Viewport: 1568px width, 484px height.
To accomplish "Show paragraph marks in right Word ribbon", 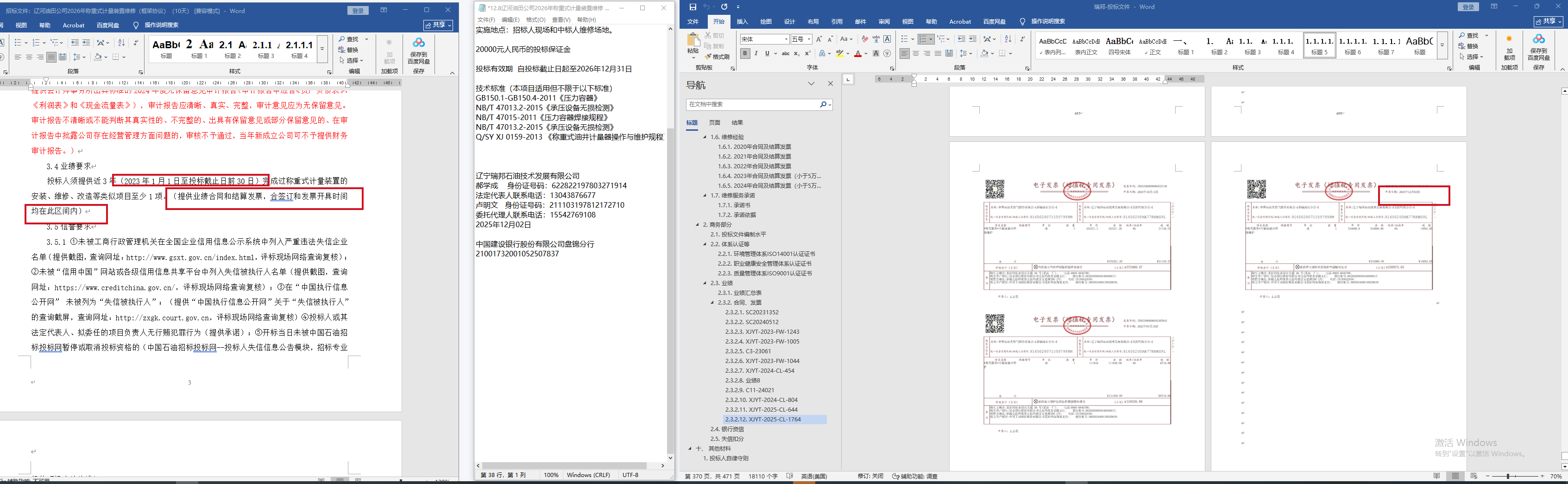I will point(1022,39).
